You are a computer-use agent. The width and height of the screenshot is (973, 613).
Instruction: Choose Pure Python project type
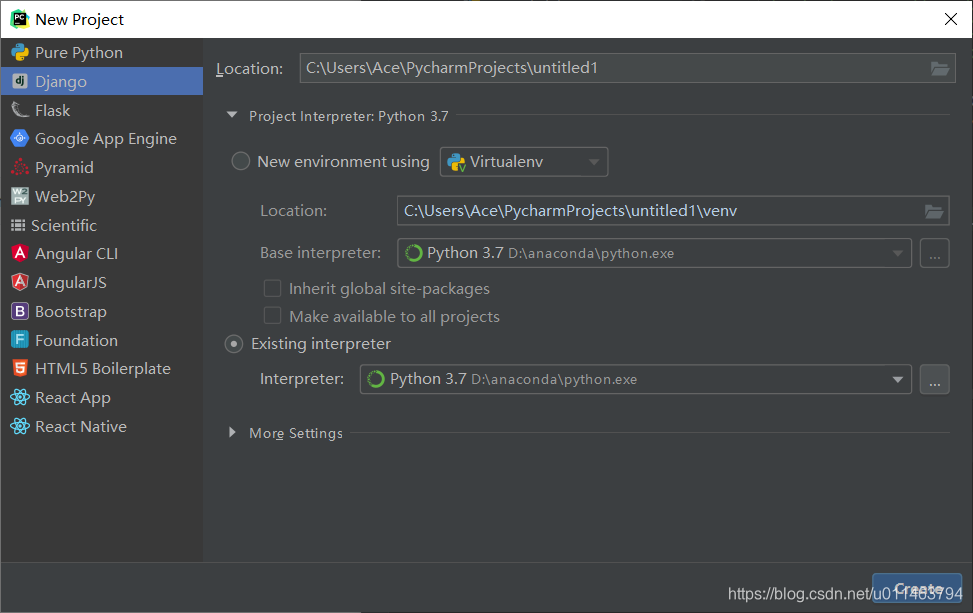(x=102, y=53)
